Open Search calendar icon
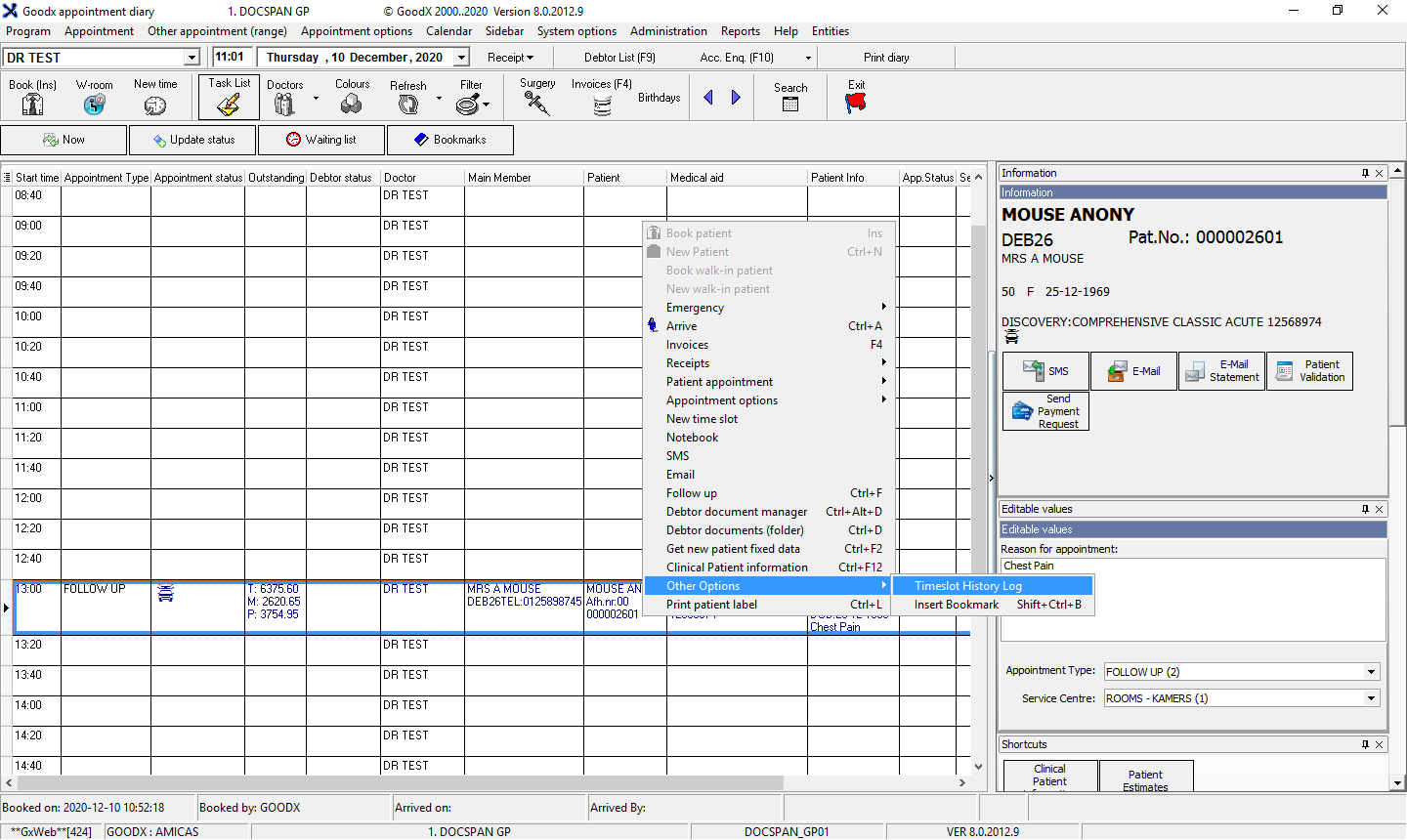Screen dimensions: 1407x840 pyautogui.click(x=790, y=104)
